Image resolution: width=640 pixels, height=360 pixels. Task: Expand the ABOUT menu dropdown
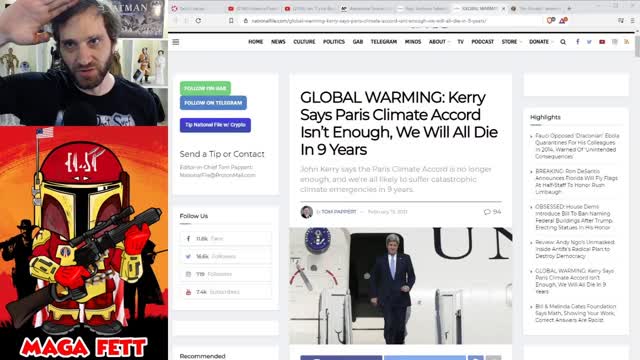click(x=439, y=42)
